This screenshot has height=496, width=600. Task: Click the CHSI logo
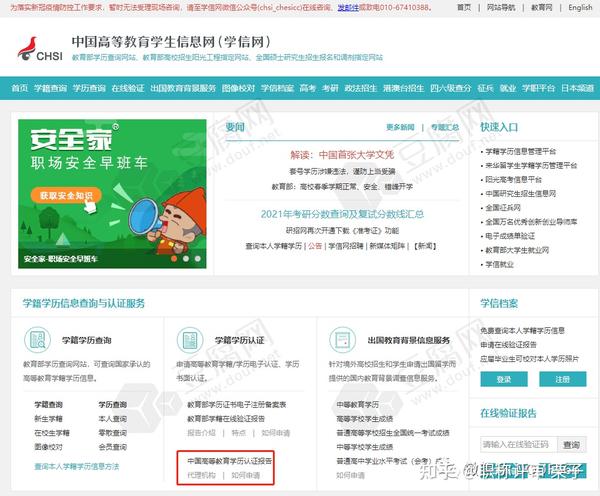click(40, 49)
